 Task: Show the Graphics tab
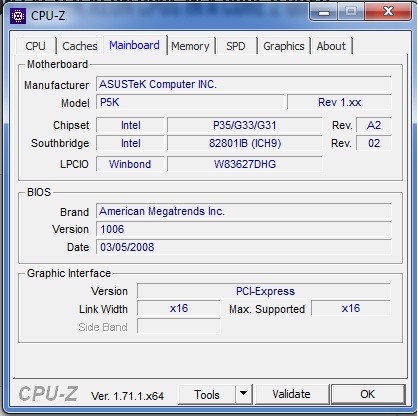(x=284, y=46)
